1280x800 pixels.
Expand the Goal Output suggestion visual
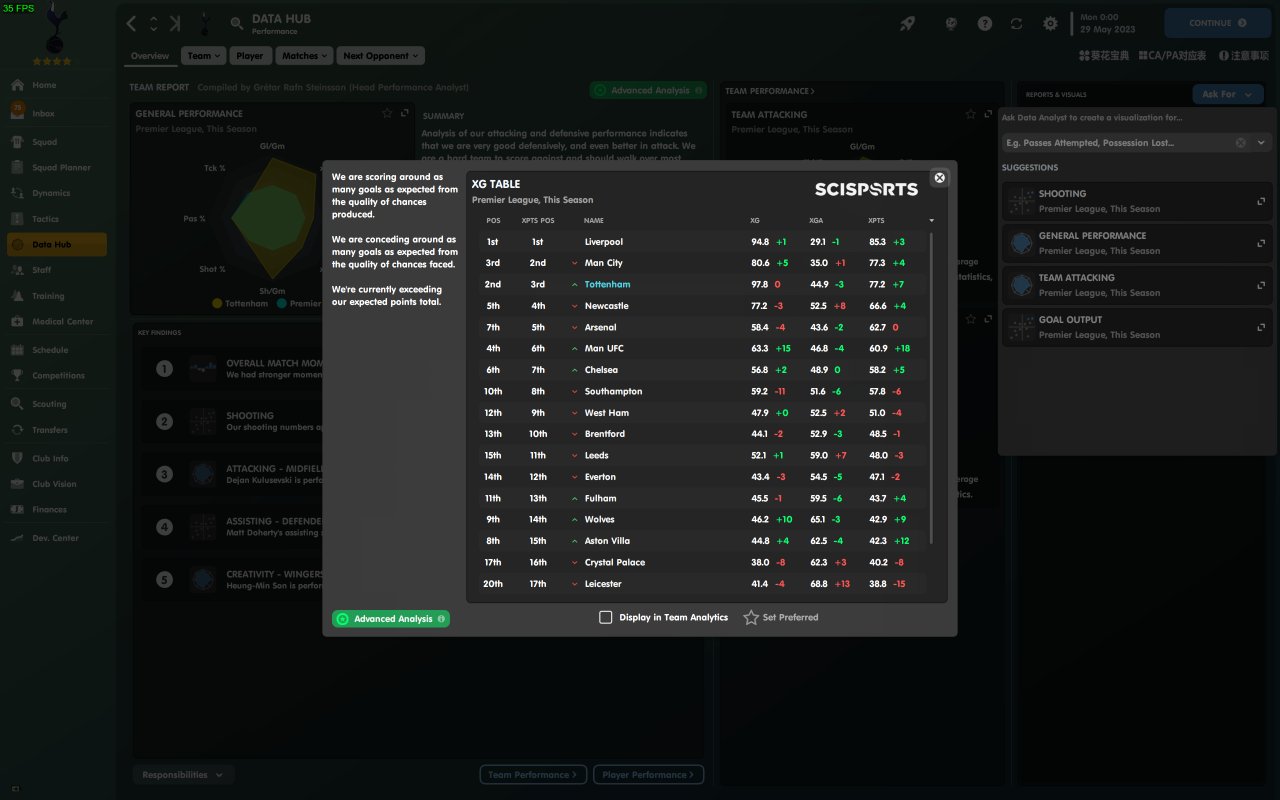coord(1261,327)
